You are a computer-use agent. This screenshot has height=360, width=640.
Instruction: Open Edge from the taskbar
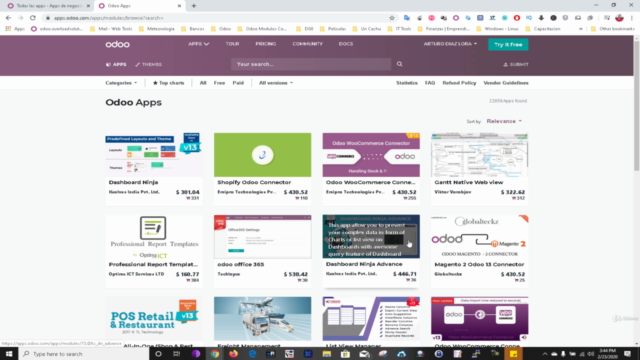[x=252, y=354]
